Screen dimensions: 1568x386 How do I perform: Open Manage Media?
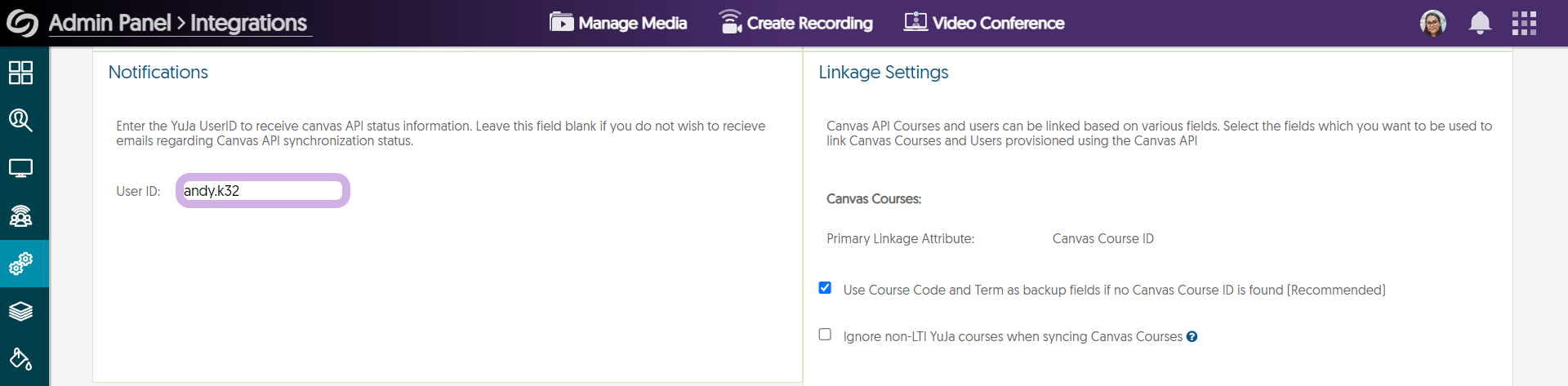click(x=618, y=23)
